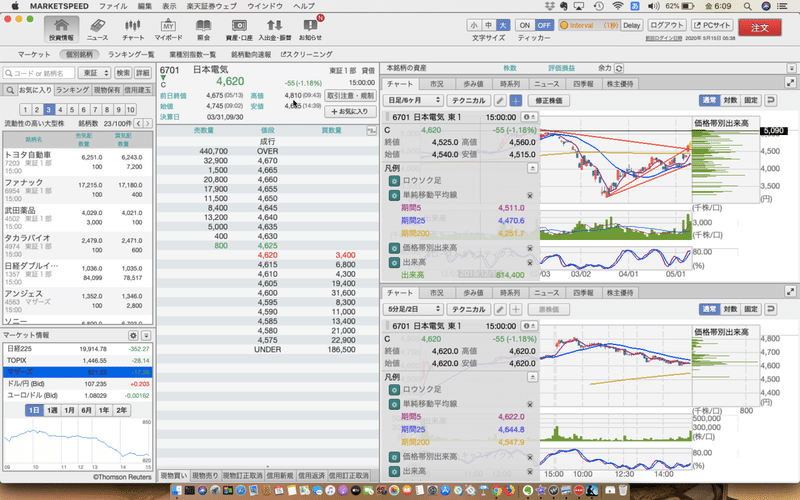800x500 pixels.
Task: Collapse the マーケット情報 panel arrow
Action: (x=146, y=335)
